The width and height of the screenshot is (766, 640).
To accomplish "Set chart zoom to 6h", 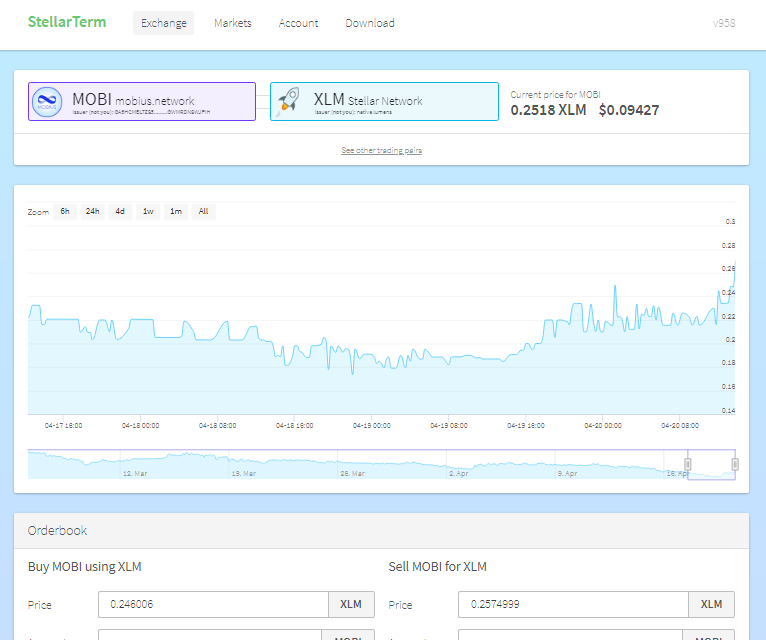I will pyautogui.click(x=65, y=212).
